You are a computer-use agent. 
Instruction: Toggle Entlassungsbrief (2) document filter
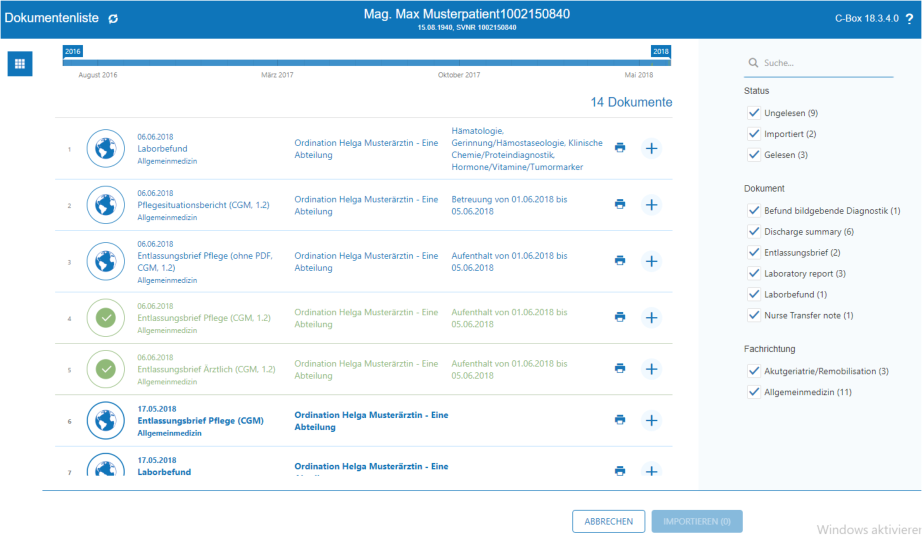click(754, 252)
